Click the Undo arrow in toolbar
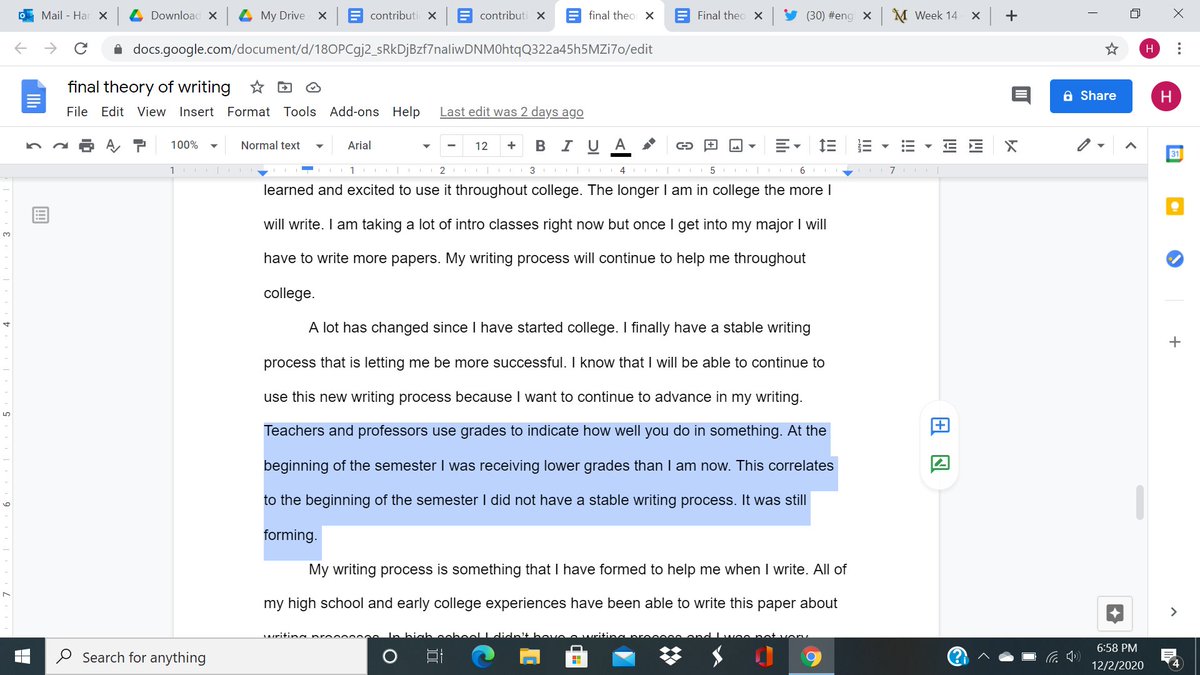This screenshot has width=1200, height=675. tap(34, 146)
